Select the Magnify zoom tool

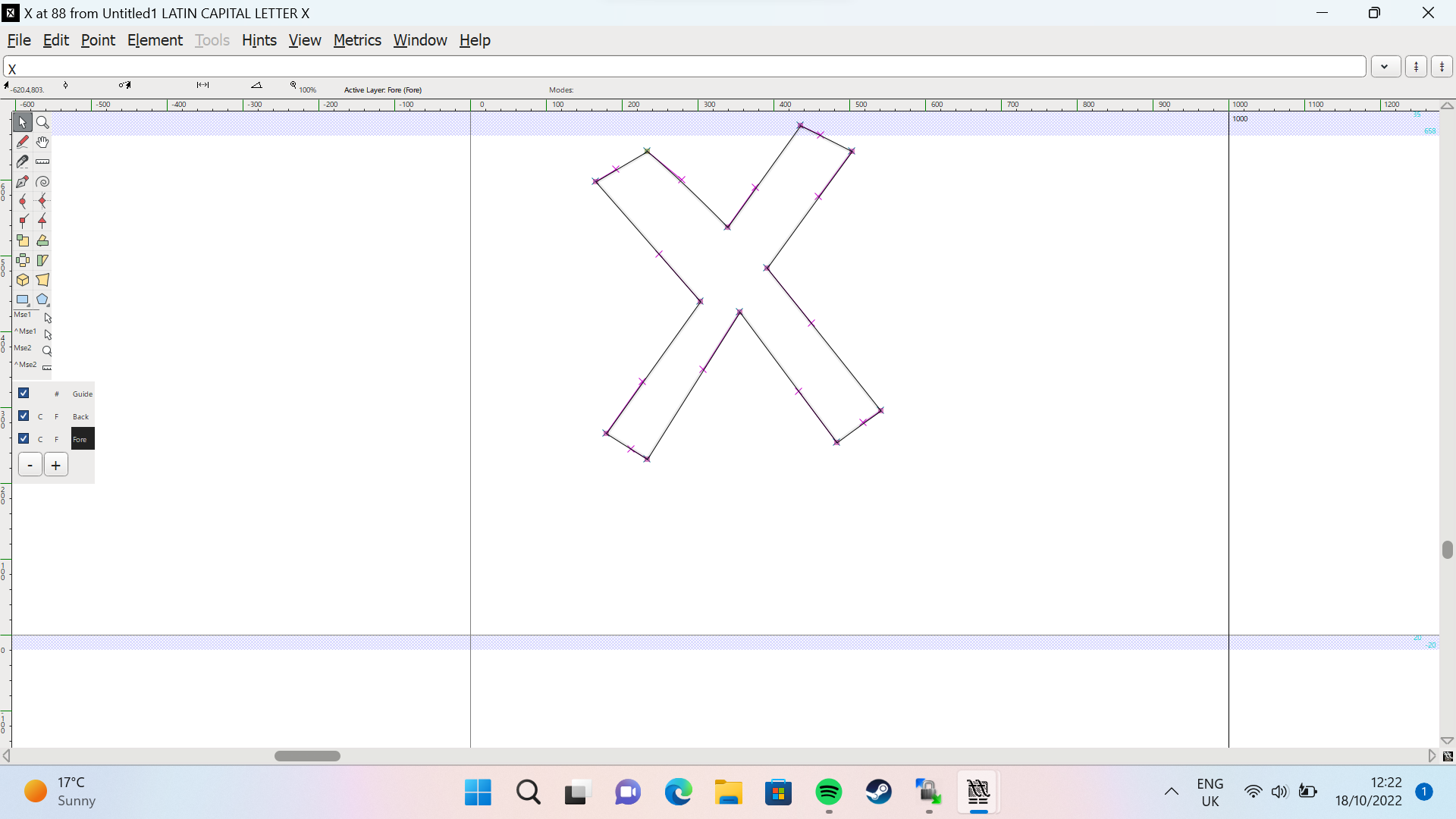click(x=42, y=122)
